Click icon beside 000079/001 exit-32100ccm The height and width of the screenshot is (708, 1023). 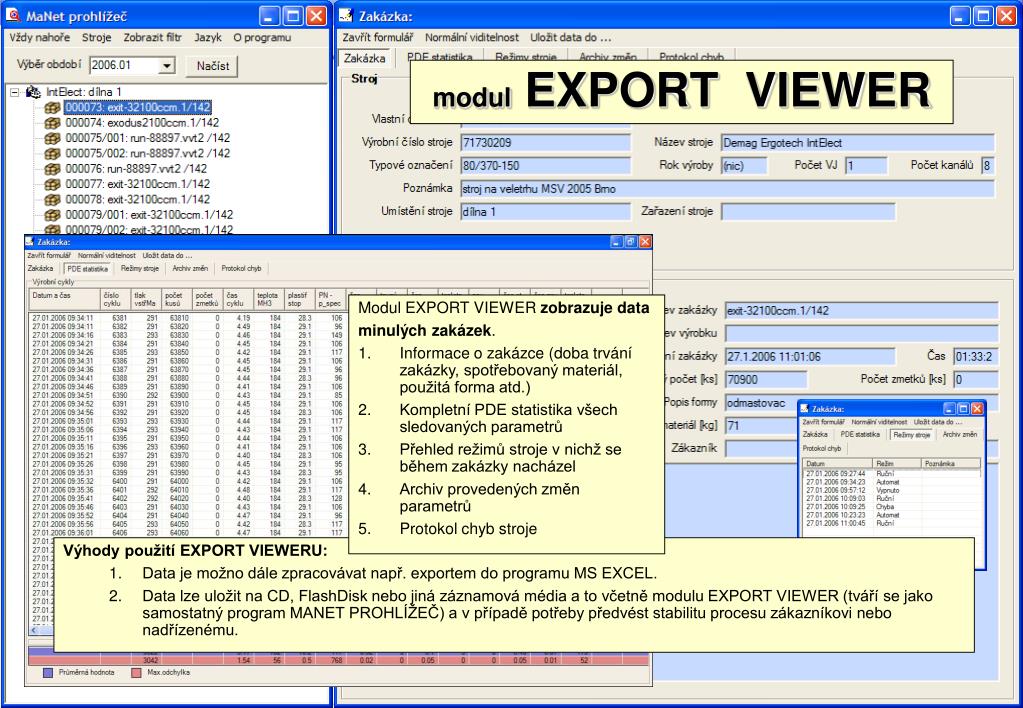(53, 215)
